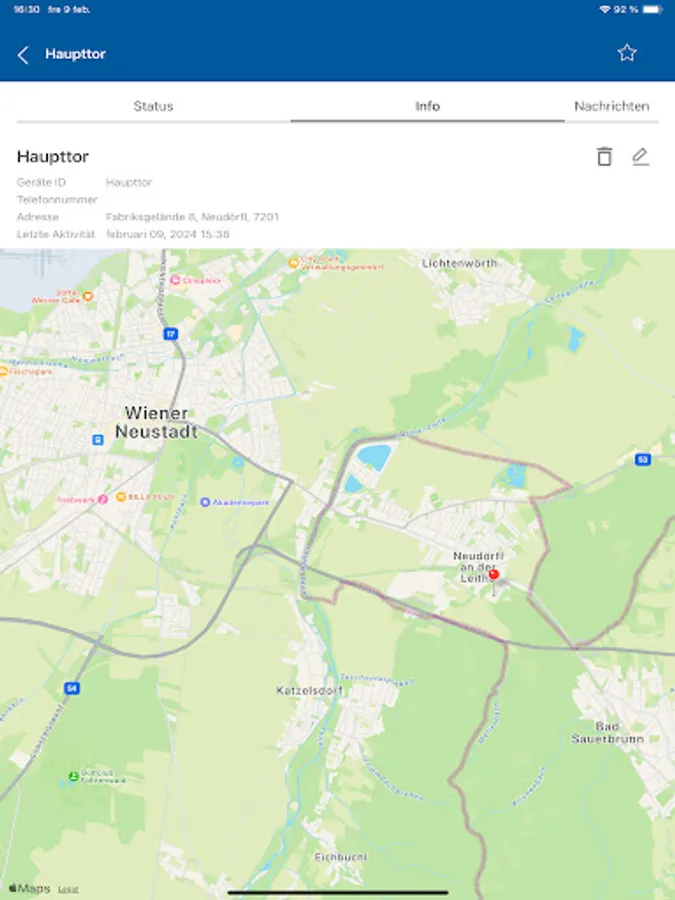The width and height of the screenshot is (675, 900).
Task: Tap the back arrow next to Haupttor
Action: pyautogui.click(x=23, y=55)
